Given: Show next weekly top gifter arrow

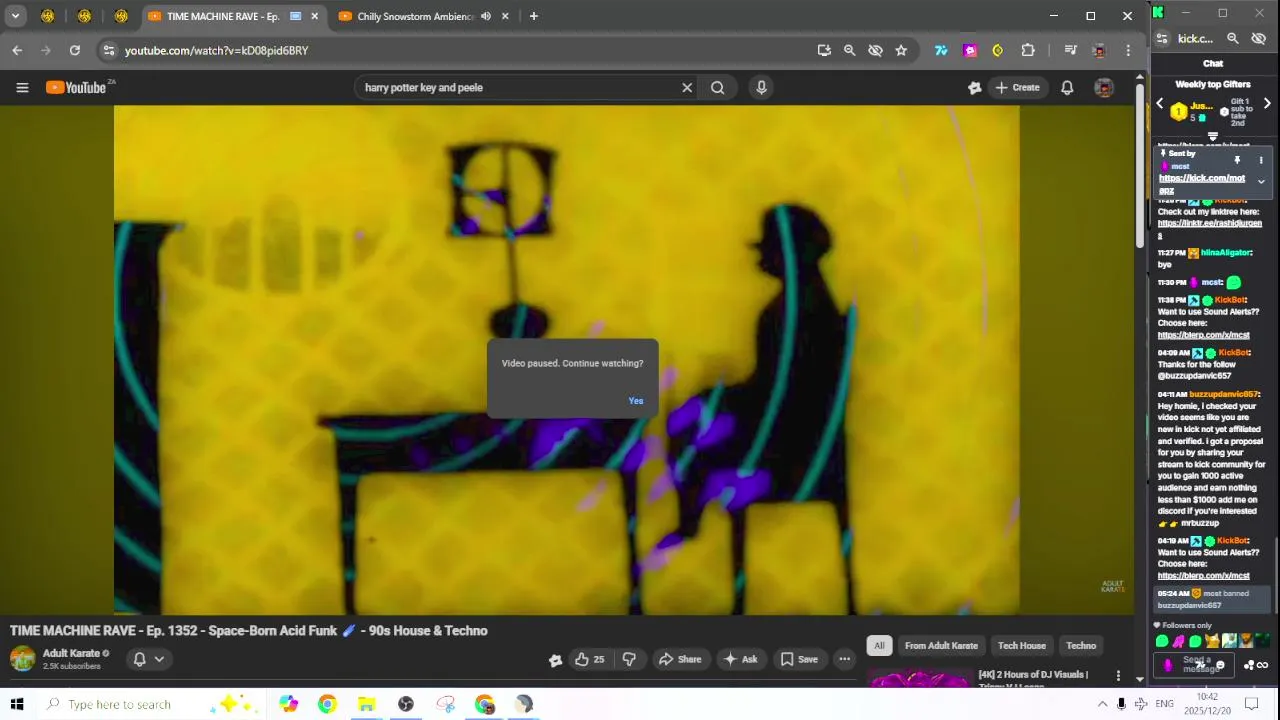Looking at the screenshot, I should tap(1267, 104).
